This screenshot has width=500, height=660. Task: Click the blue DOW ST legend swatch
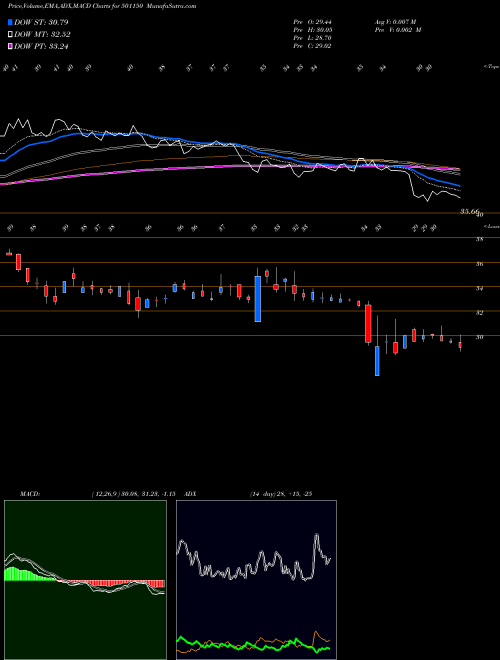[11, 22]
